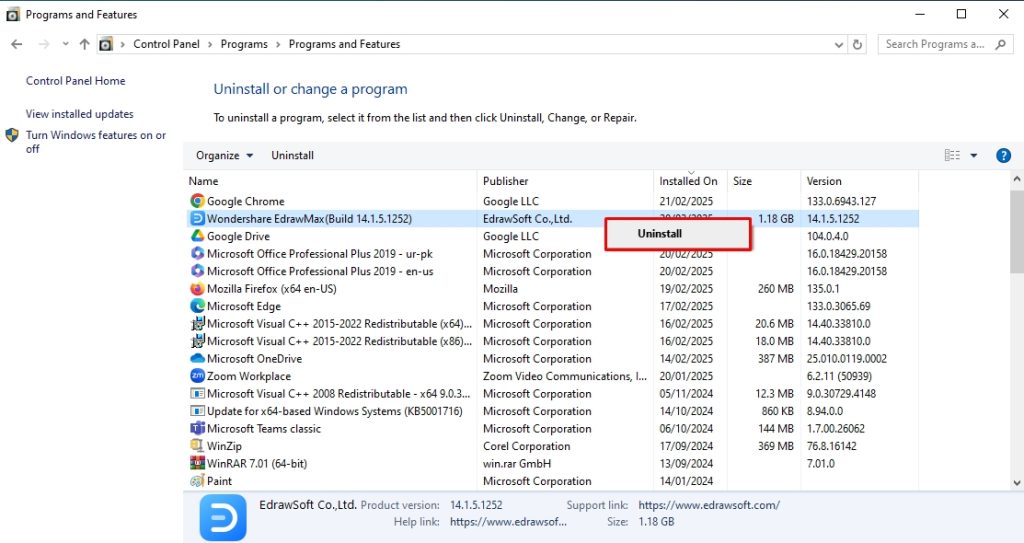Select the Zoom Workplace row name

[x=249, y=376]
